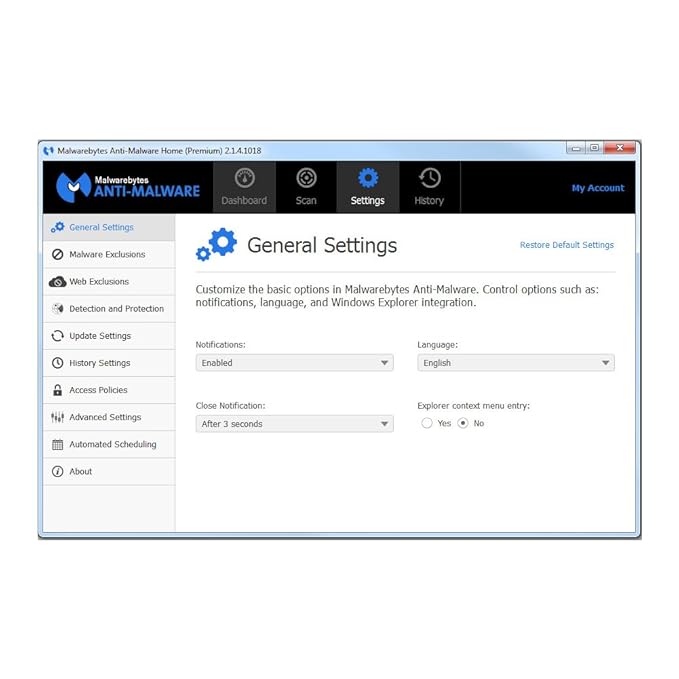Click the Automated Scheduling calendar icon
The image size is (679, 679).
(x=58, y=444)
